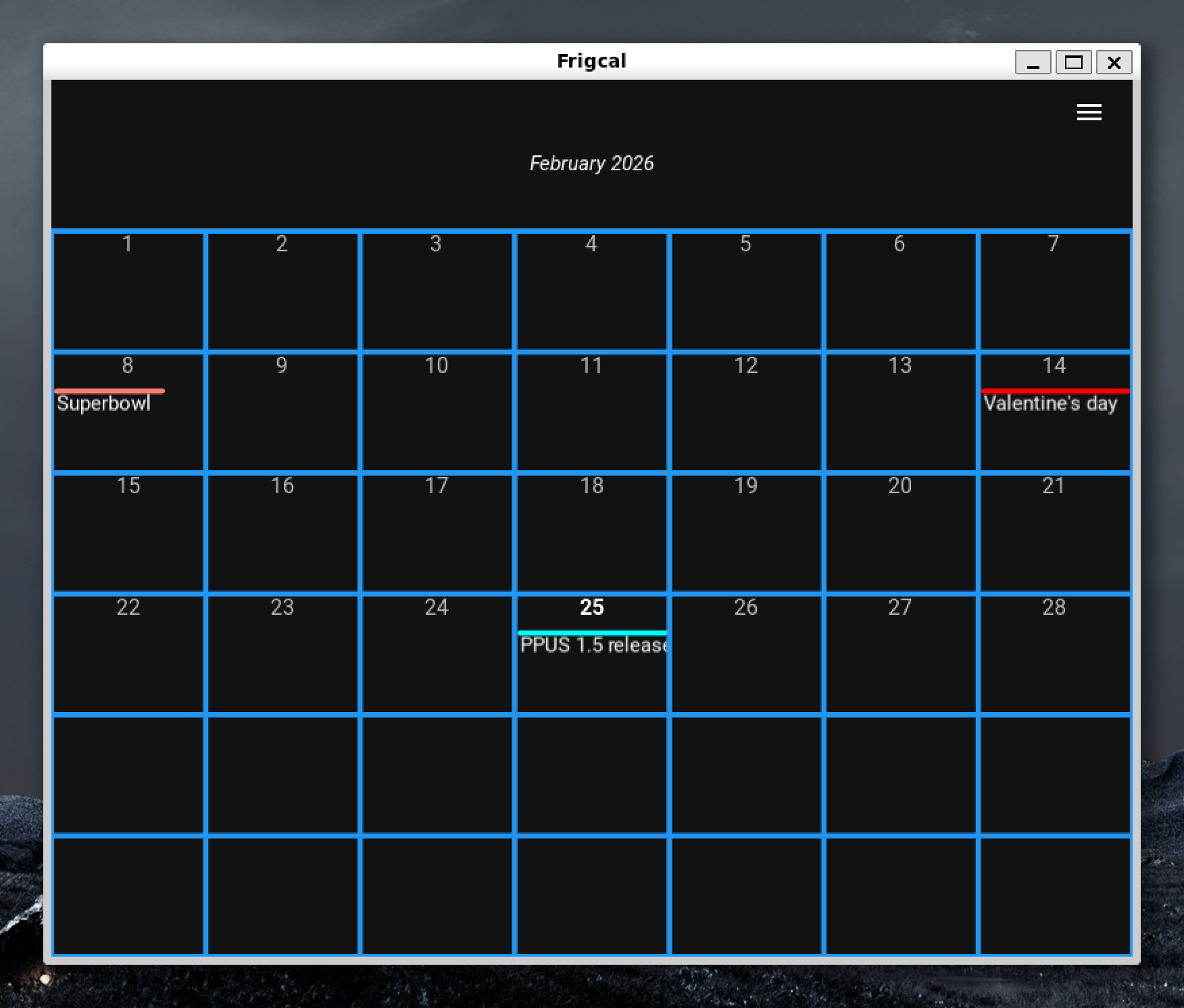Click the salmon bar above Superbowl
Image resolution: width=1184 pixels, height=1008 pixels.
109,390
